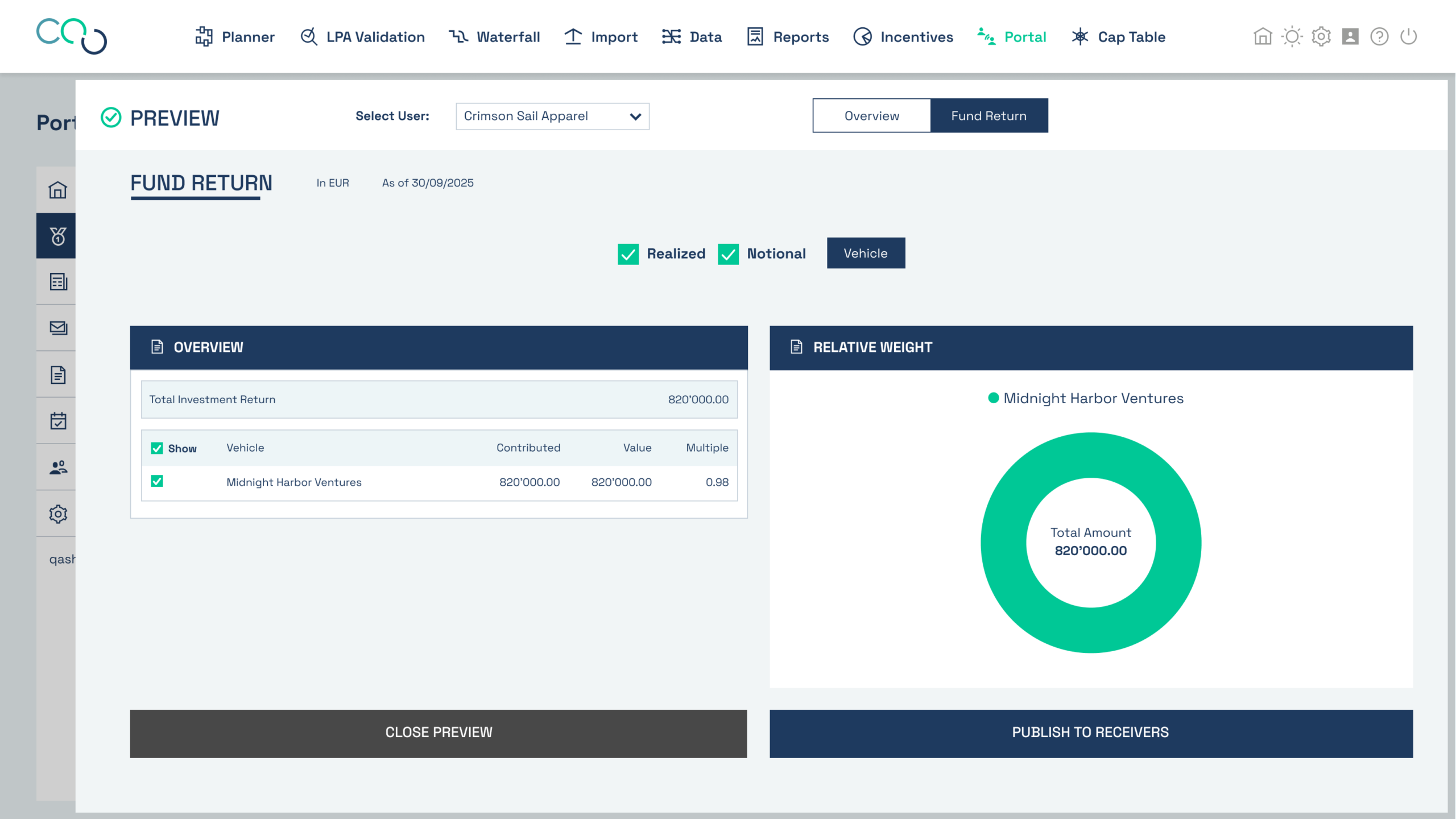The height and width of the screenshot is (819, 1456).
Task: Open the Planner menu
Action: tap(234, 36)
